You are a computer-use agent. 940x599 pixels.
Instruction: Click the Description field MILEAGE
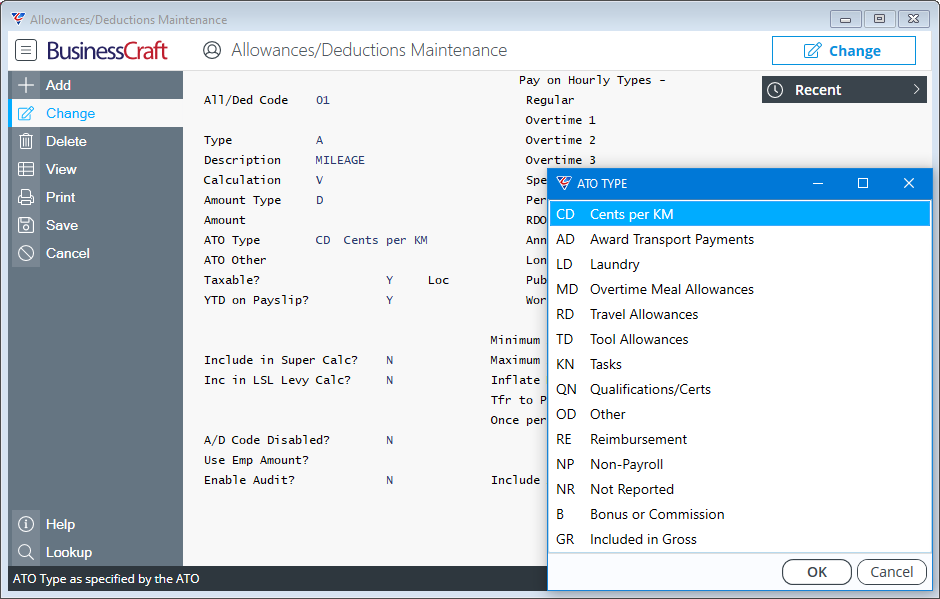tap(340, 160)
